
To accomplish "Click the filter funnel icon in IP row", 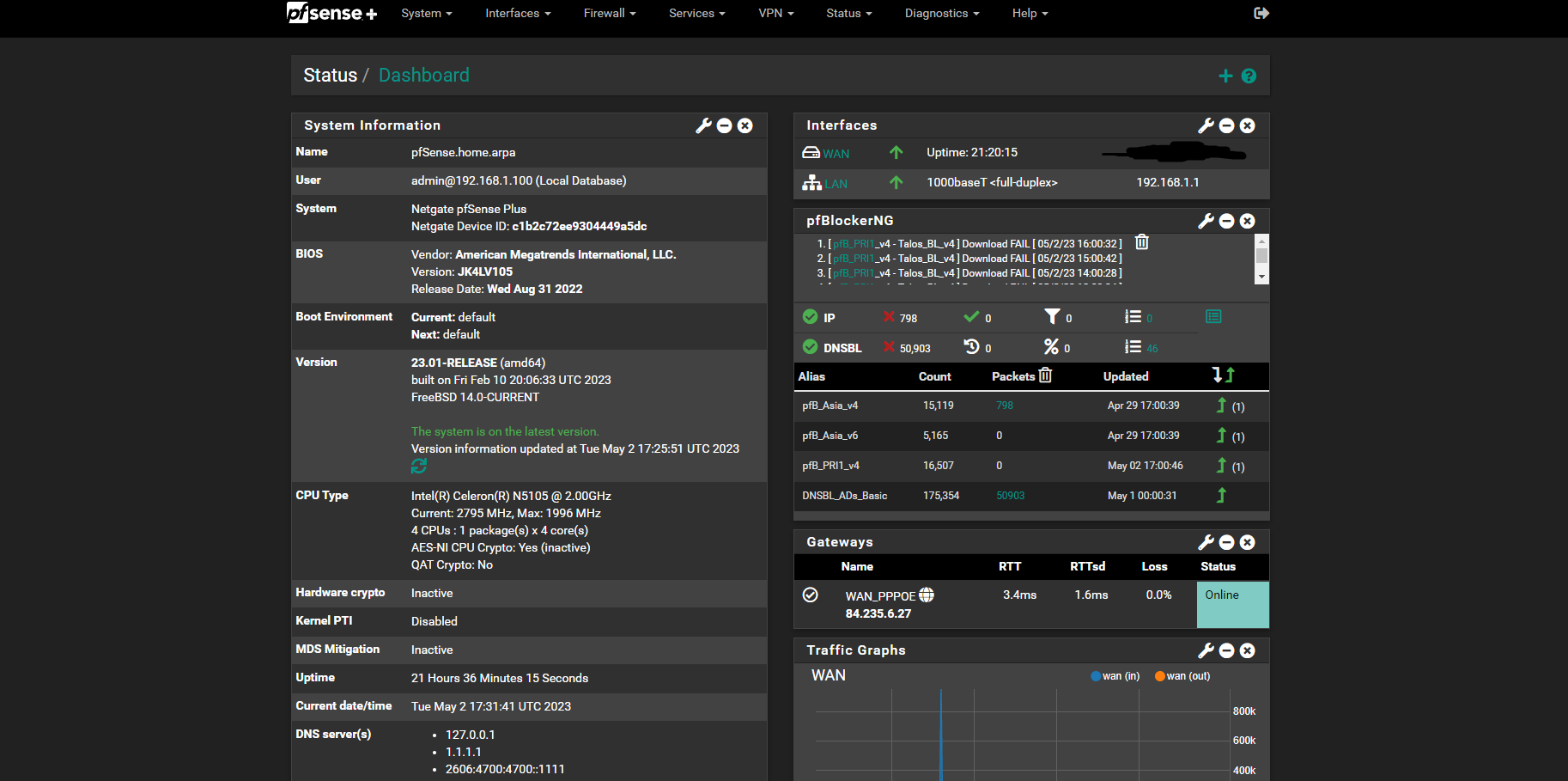I will click(x=1052, y=317).
